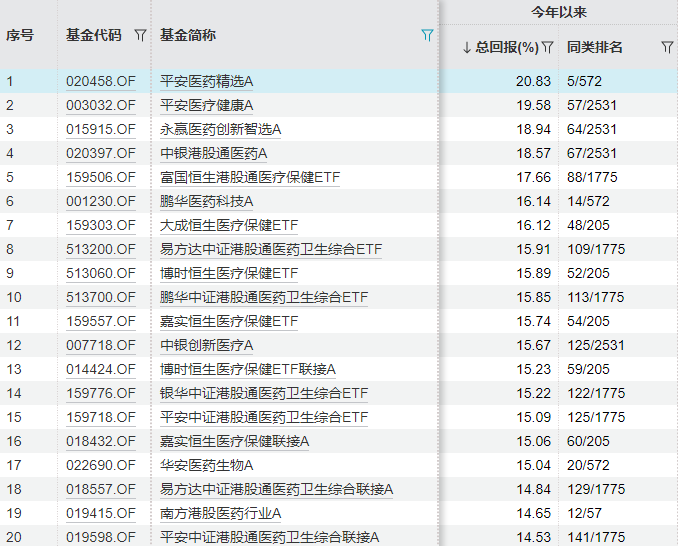Open fund 易方达中证港股通医药卫生综合ETF
Image resolution: width=678 pixels, height=546 pixels.
(271, 249)
